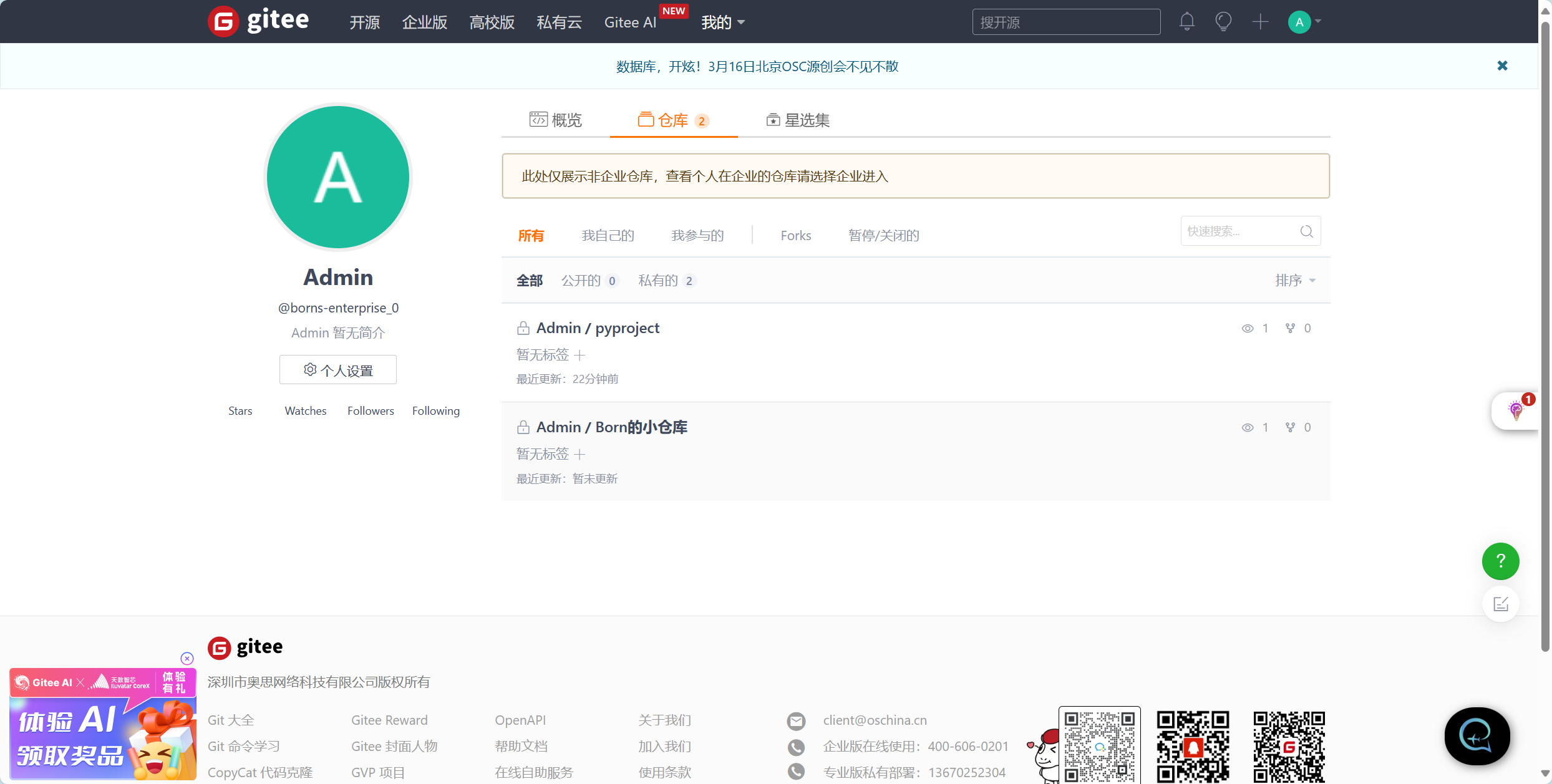Expand the 我的 dropdown menu

pos(722,22)
